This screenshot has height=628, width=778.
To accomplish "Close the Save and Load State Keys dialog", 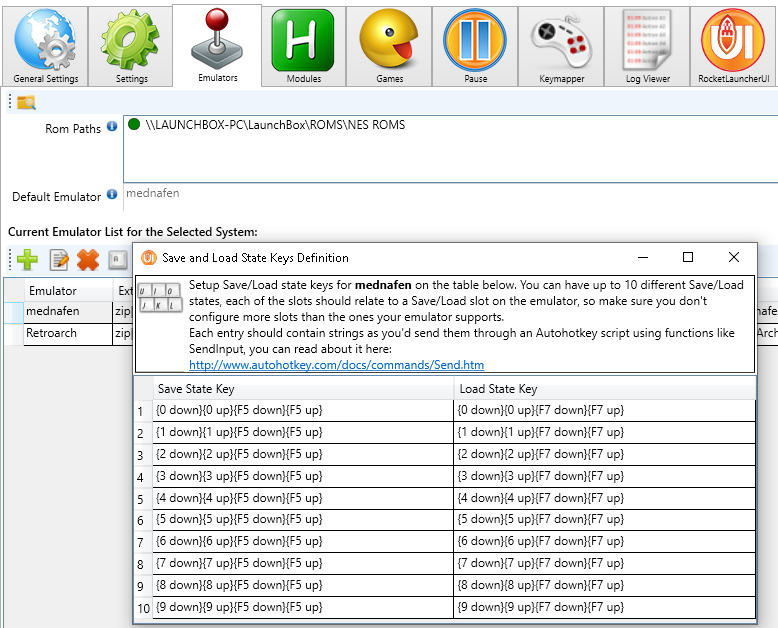I will point(734,257).
